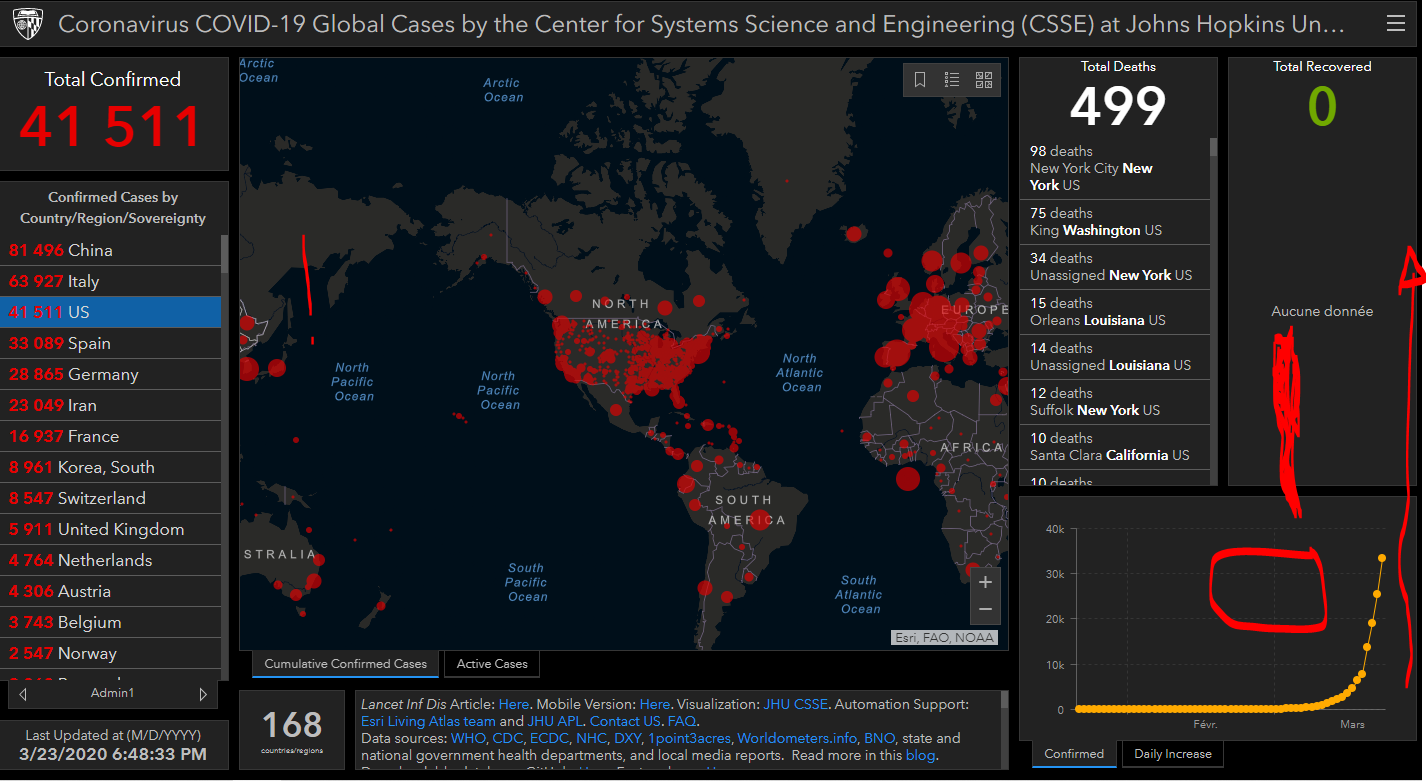Select Germany in the country list
1426x781 pixels.
click(110, 374)
